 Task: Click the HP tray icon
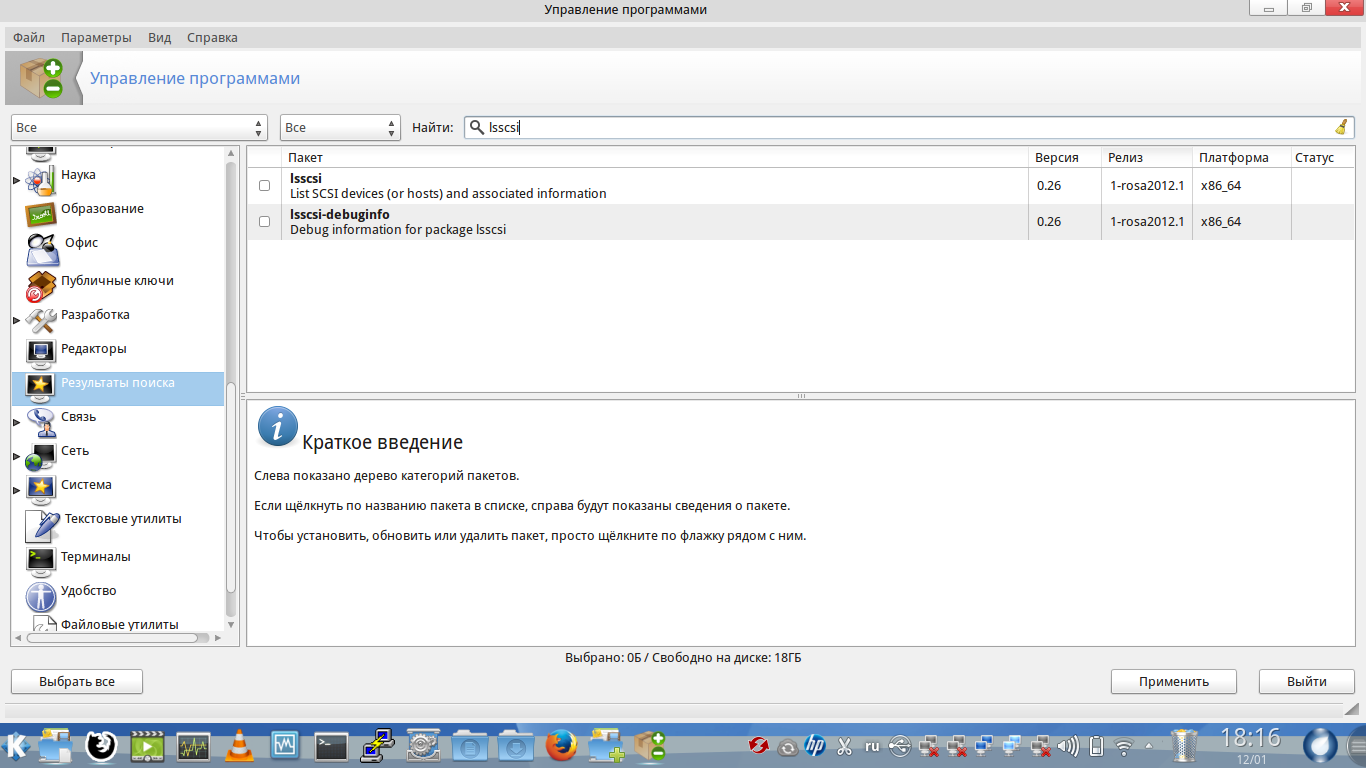(814, 746)
